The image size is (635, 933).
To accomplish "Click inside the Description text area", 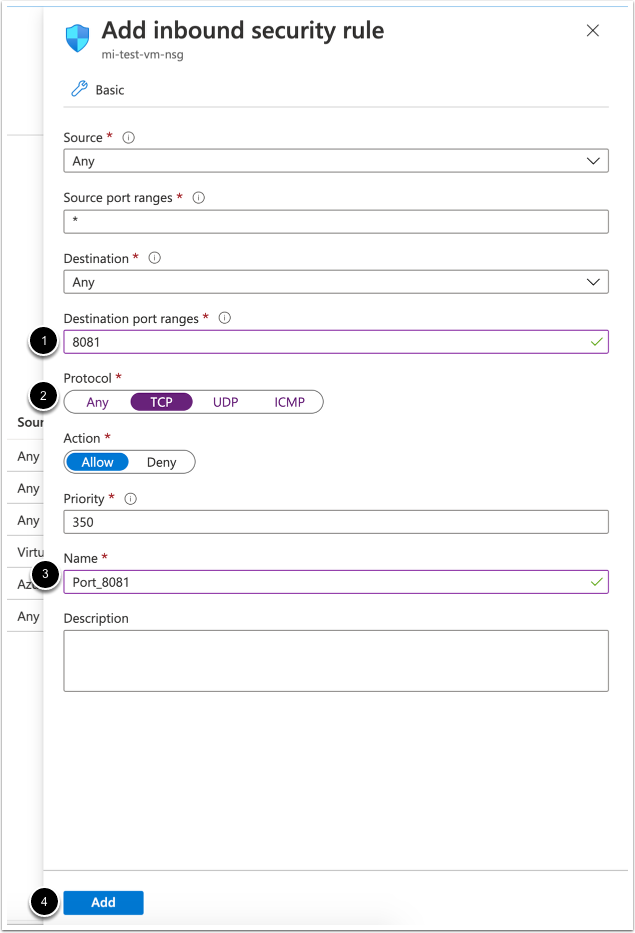I will (x=335, y=660).
